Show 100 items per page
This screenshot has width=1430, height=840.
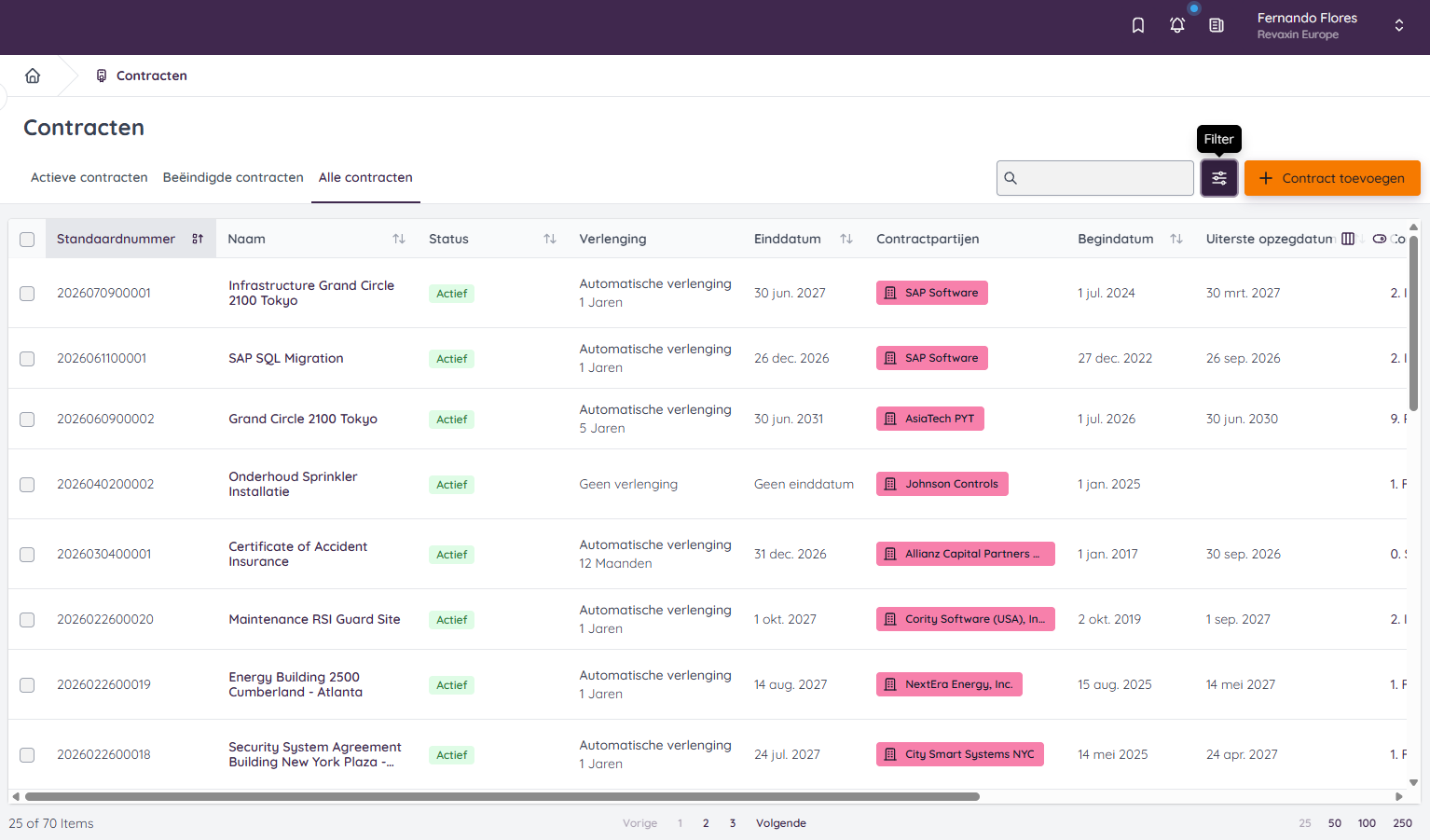pyautogui.click(x=1367, y=823)
